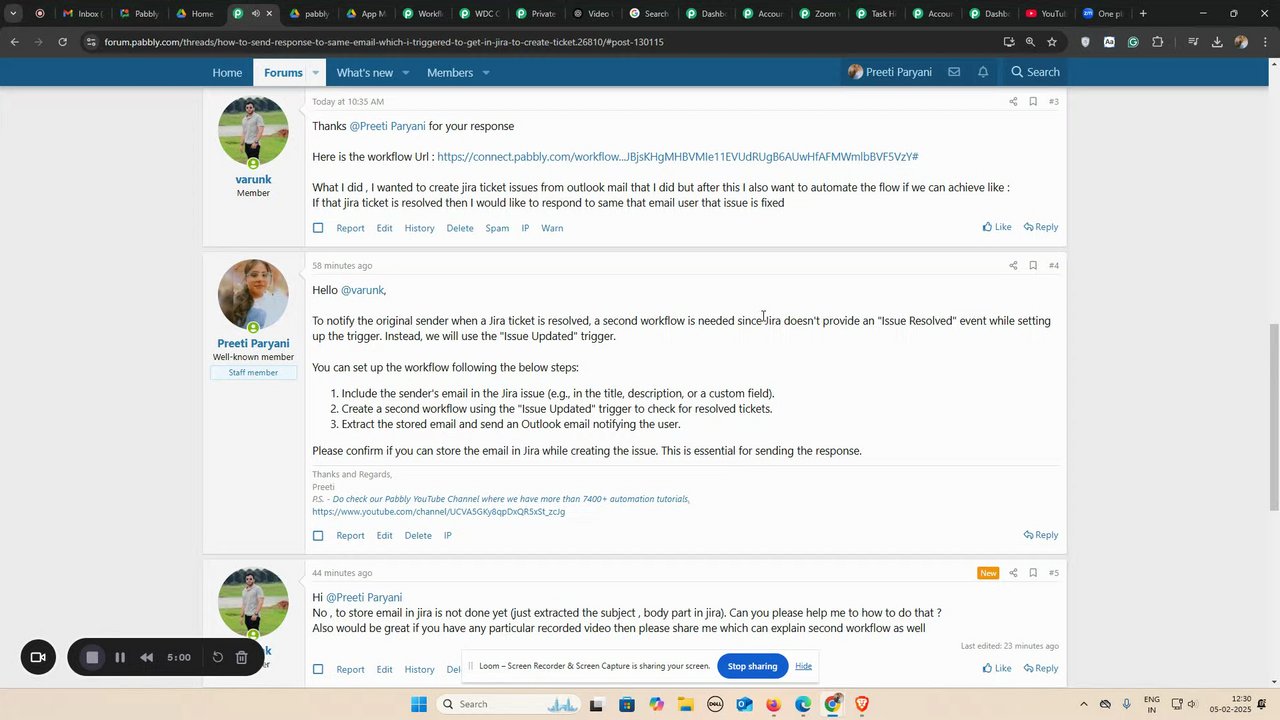Click IP on post #4
The height and width of the screenshot is (720, 1280).
(448, 536)
